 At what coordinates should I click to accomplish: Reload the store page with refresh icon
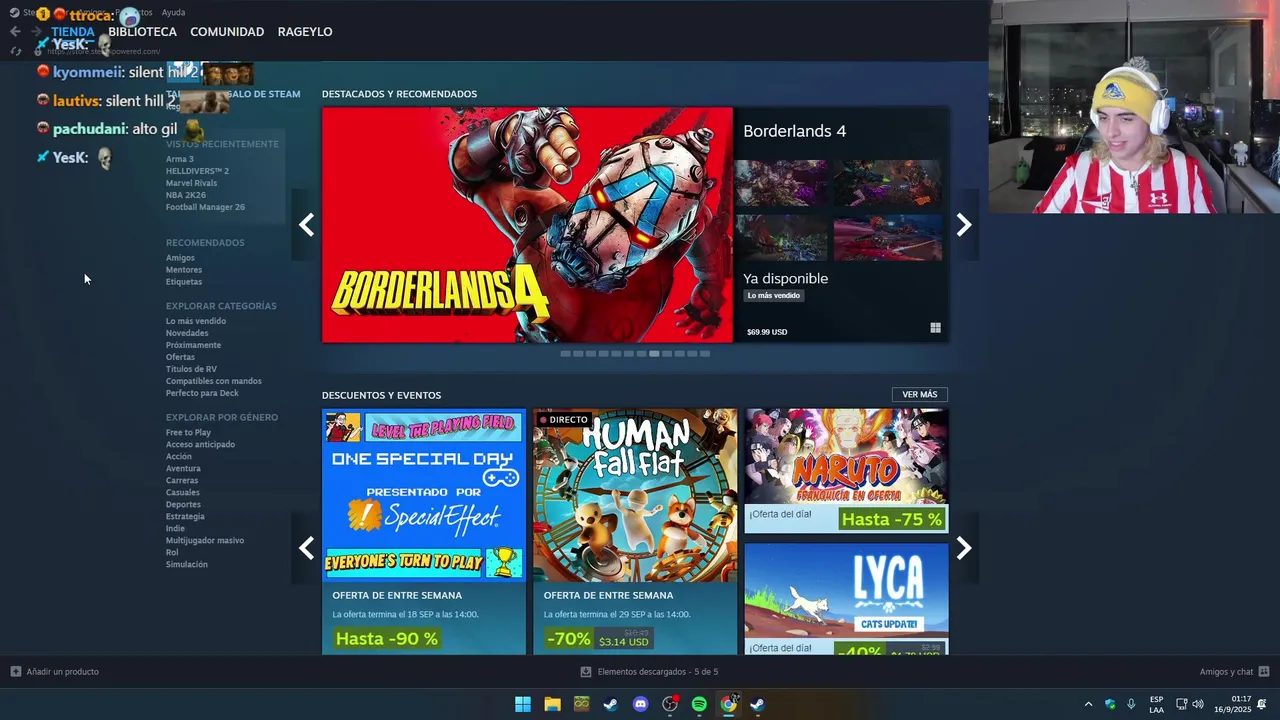pos(15,51)
